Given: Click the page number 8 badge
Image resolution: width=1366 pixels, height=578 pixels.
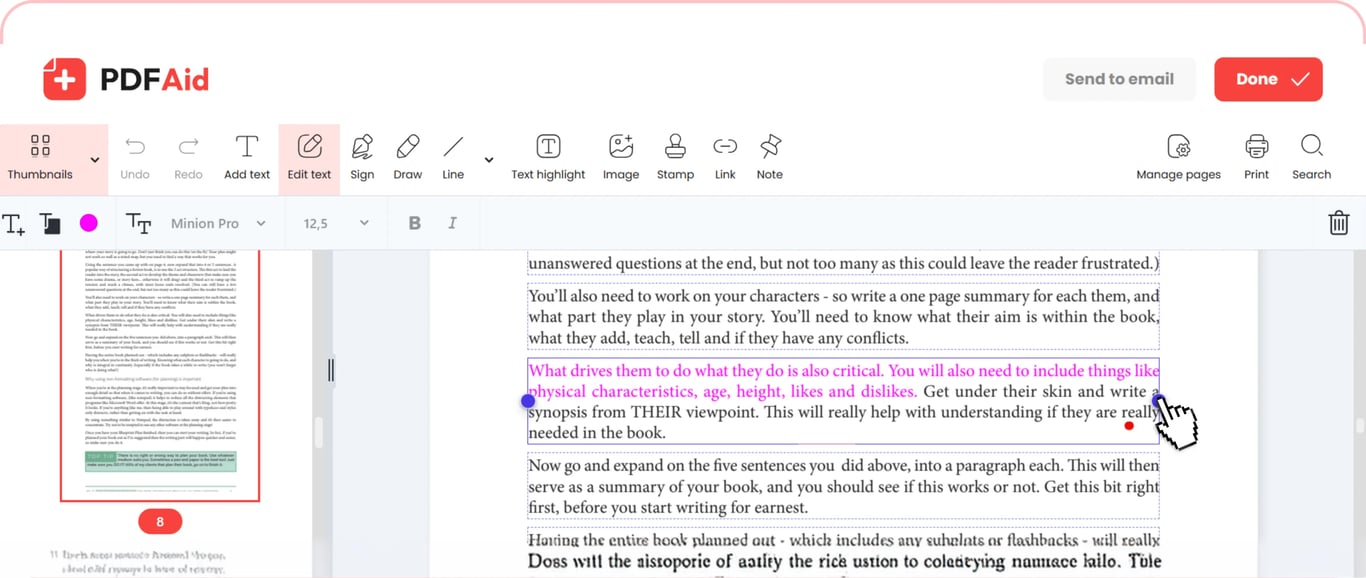Looking at the screenshot, I should click(160, 522).
